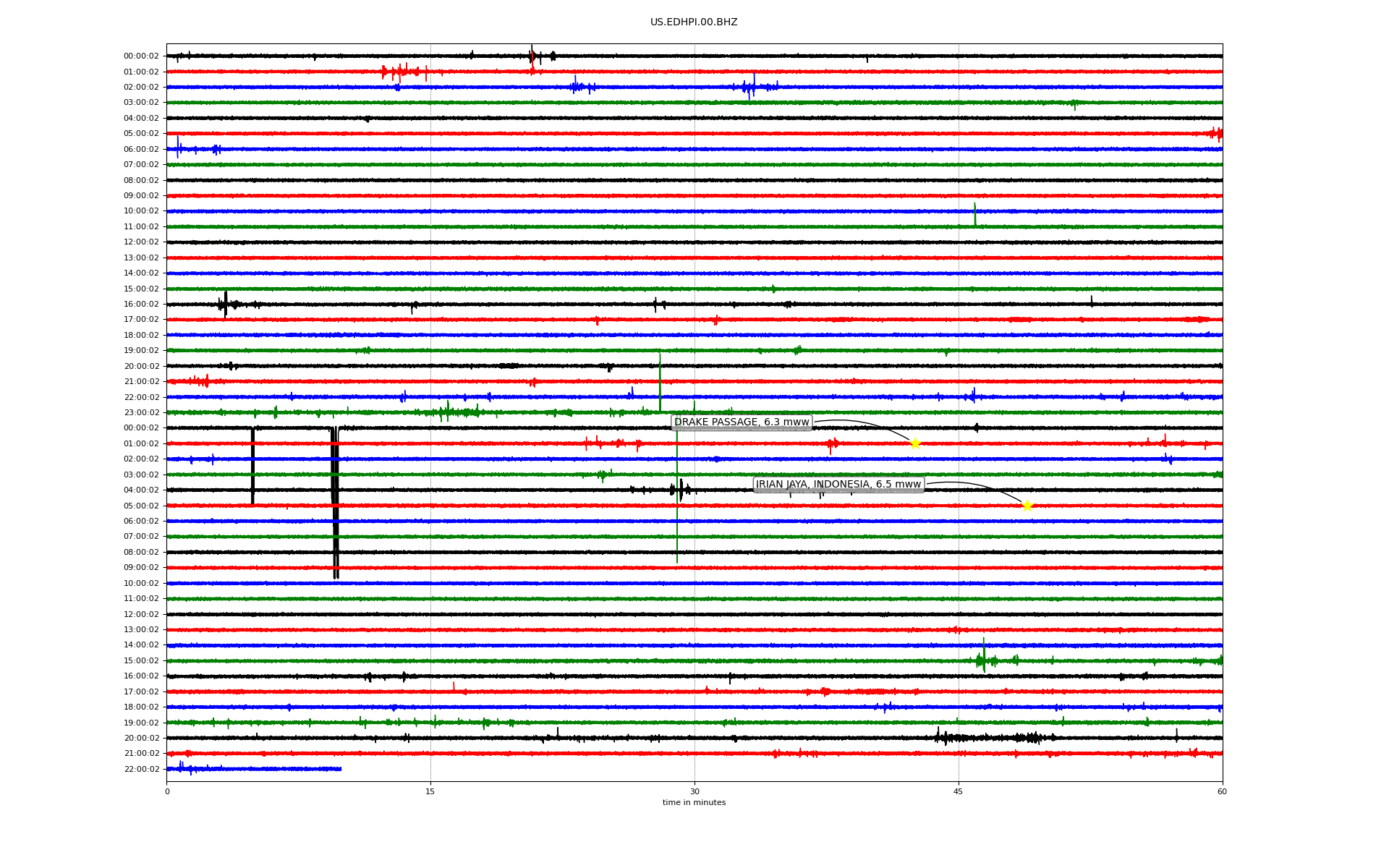Select the DRAKE PASSAGE, 6.3 mww label

tap(742, 422)
